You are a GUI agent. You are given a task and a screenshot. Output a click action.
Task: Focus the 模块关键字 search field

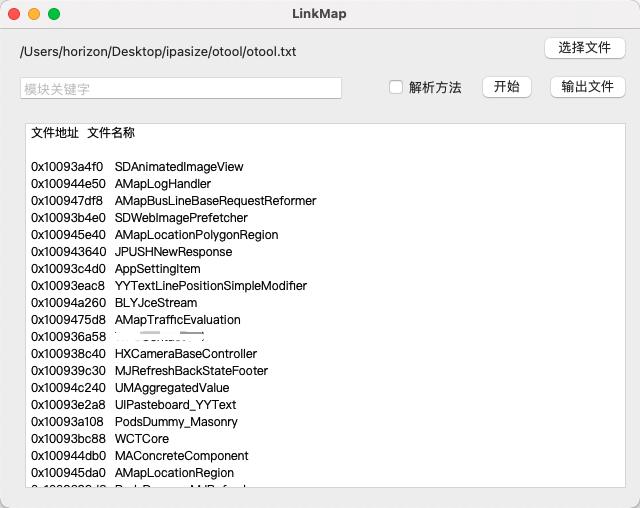click(181, 88)
